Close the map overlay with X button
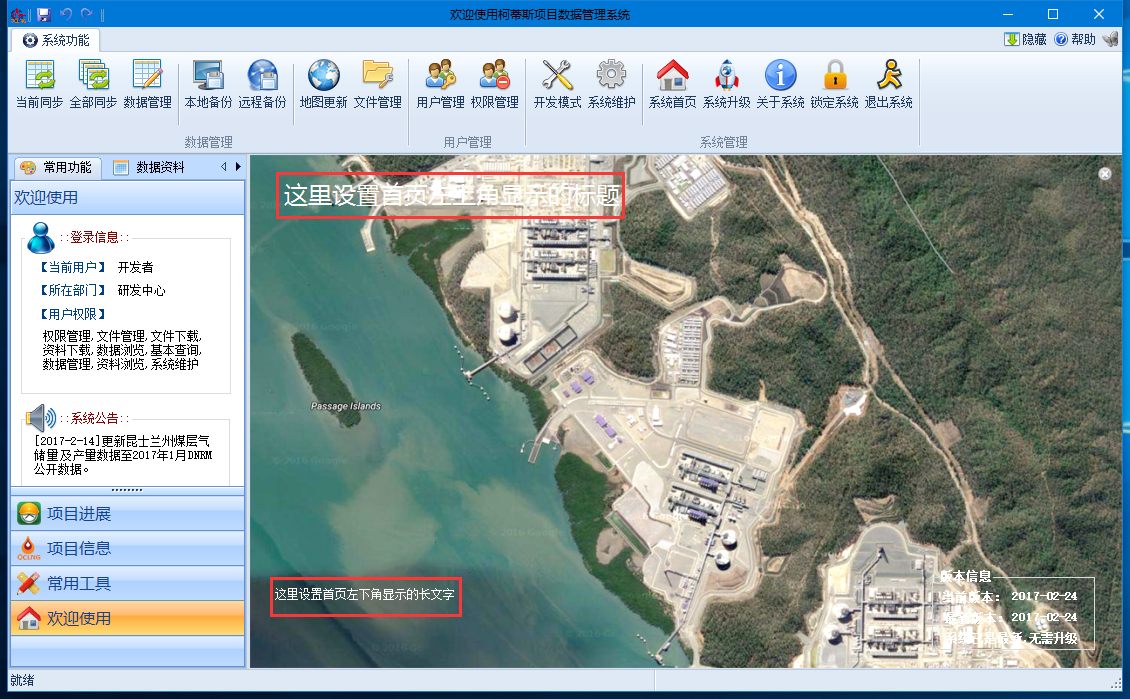Viewport: 1130px width, 699px height. tap(1105, 174)
